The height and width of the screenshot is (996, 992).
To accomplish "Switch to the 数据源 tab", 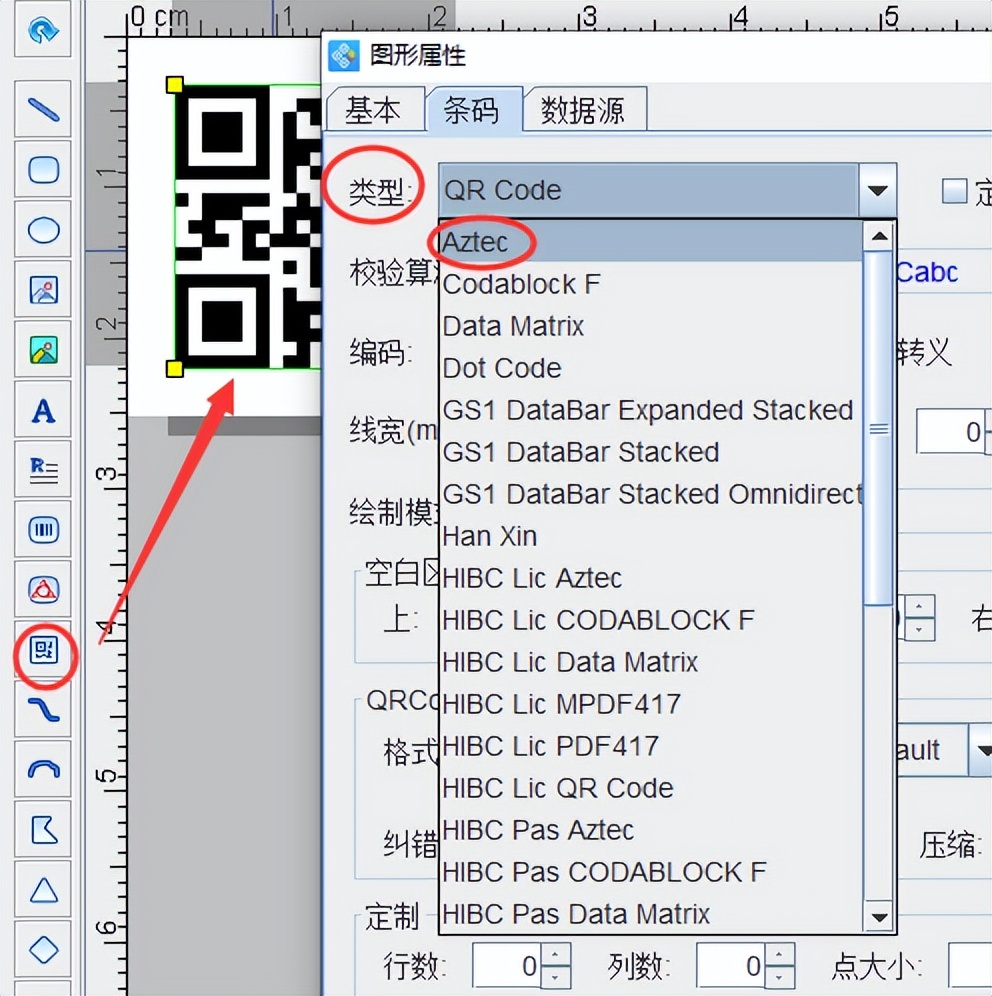I will click(x=583, y=111).
